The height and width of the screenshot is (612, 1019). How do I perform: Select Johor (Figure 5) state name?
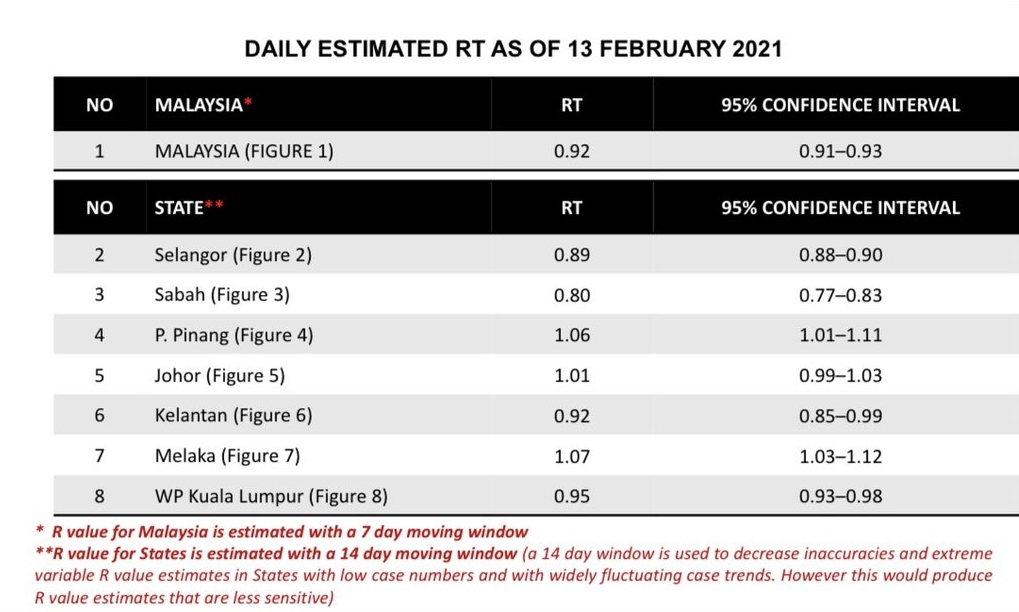(220, 376)
